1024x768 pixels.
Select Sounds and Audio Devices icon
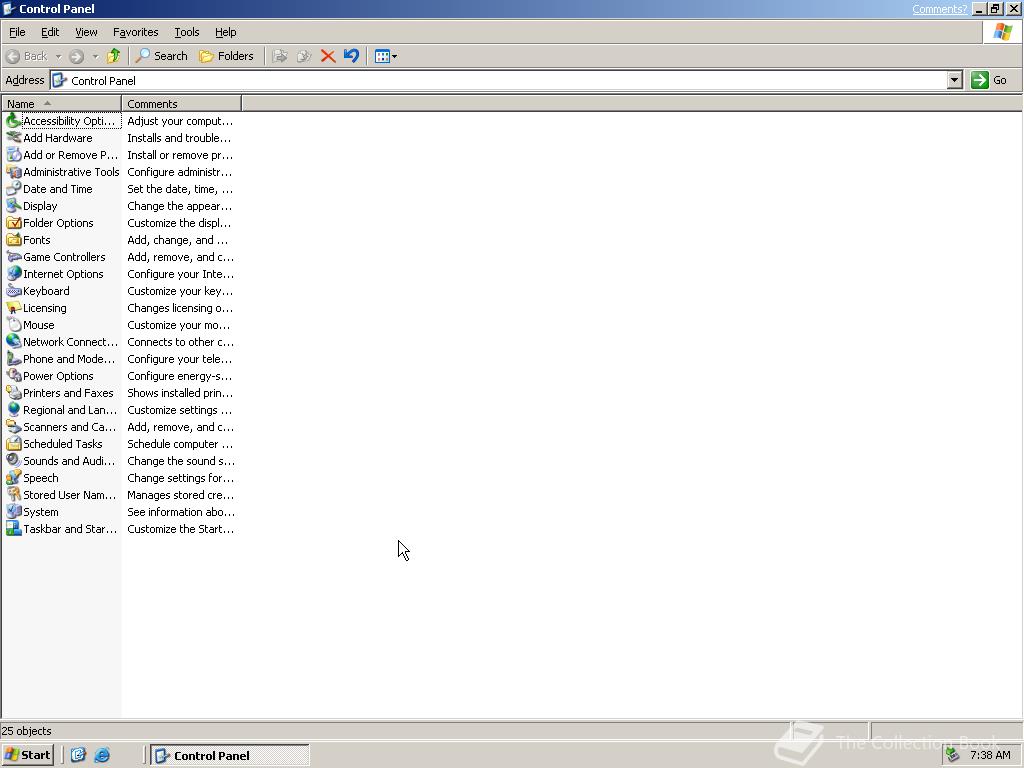click(13, 460)
